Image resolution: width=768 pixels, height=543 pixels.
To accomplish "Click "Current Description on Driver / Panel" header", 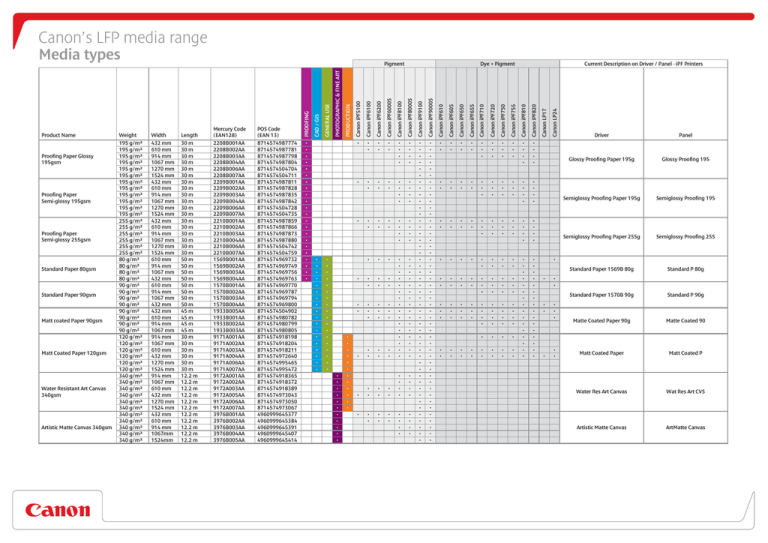I will point(643,64).
